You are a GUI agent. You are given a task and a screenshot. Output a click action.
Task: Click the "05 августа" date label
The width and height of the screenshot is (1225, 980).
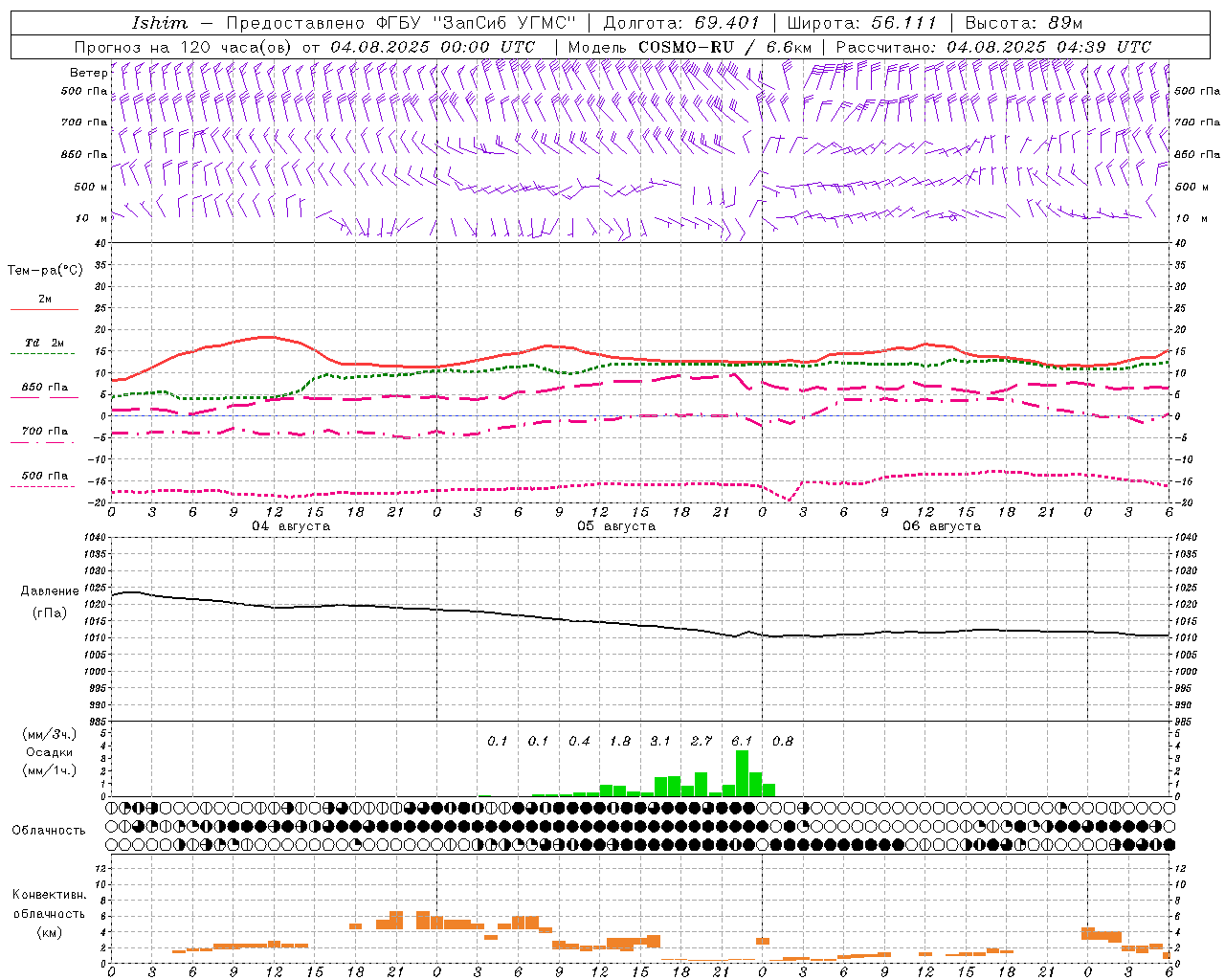pos(616,526)
